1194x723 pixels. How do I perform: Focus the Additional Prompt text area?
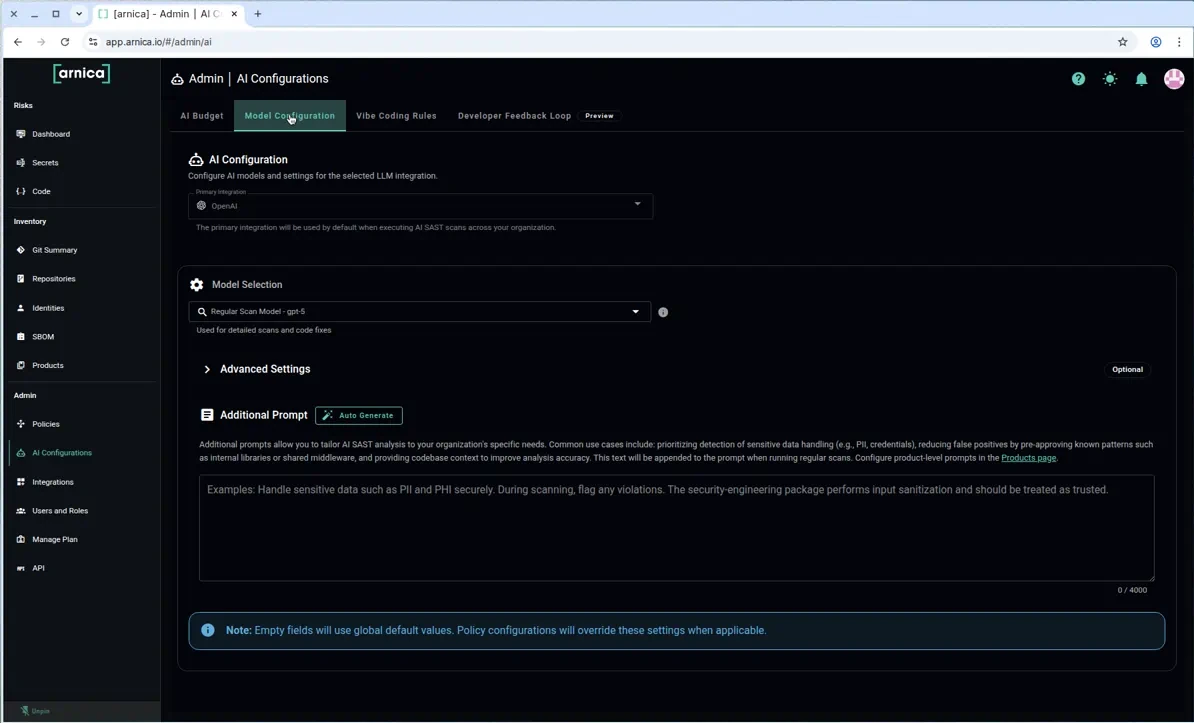(676, 528)
